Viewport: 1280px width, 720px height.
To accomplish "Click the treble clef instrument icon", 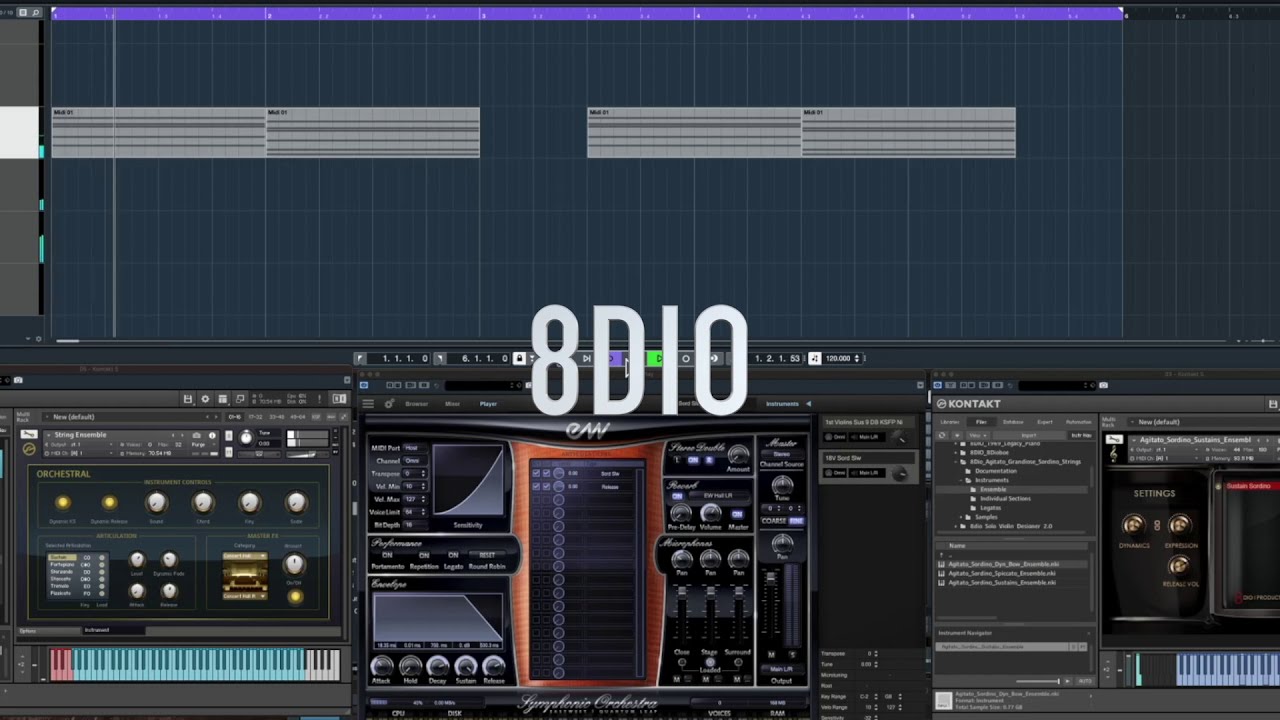I will click(x=1114, y=454).
